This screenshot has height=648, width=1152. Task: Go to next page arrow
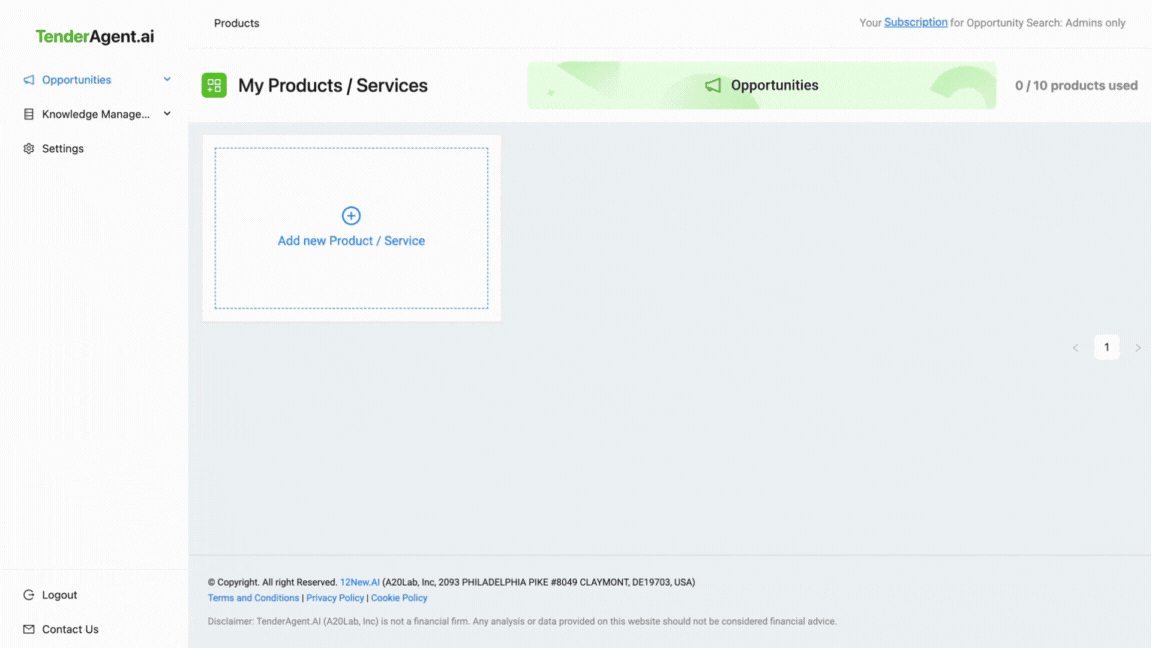(1138, 348)
